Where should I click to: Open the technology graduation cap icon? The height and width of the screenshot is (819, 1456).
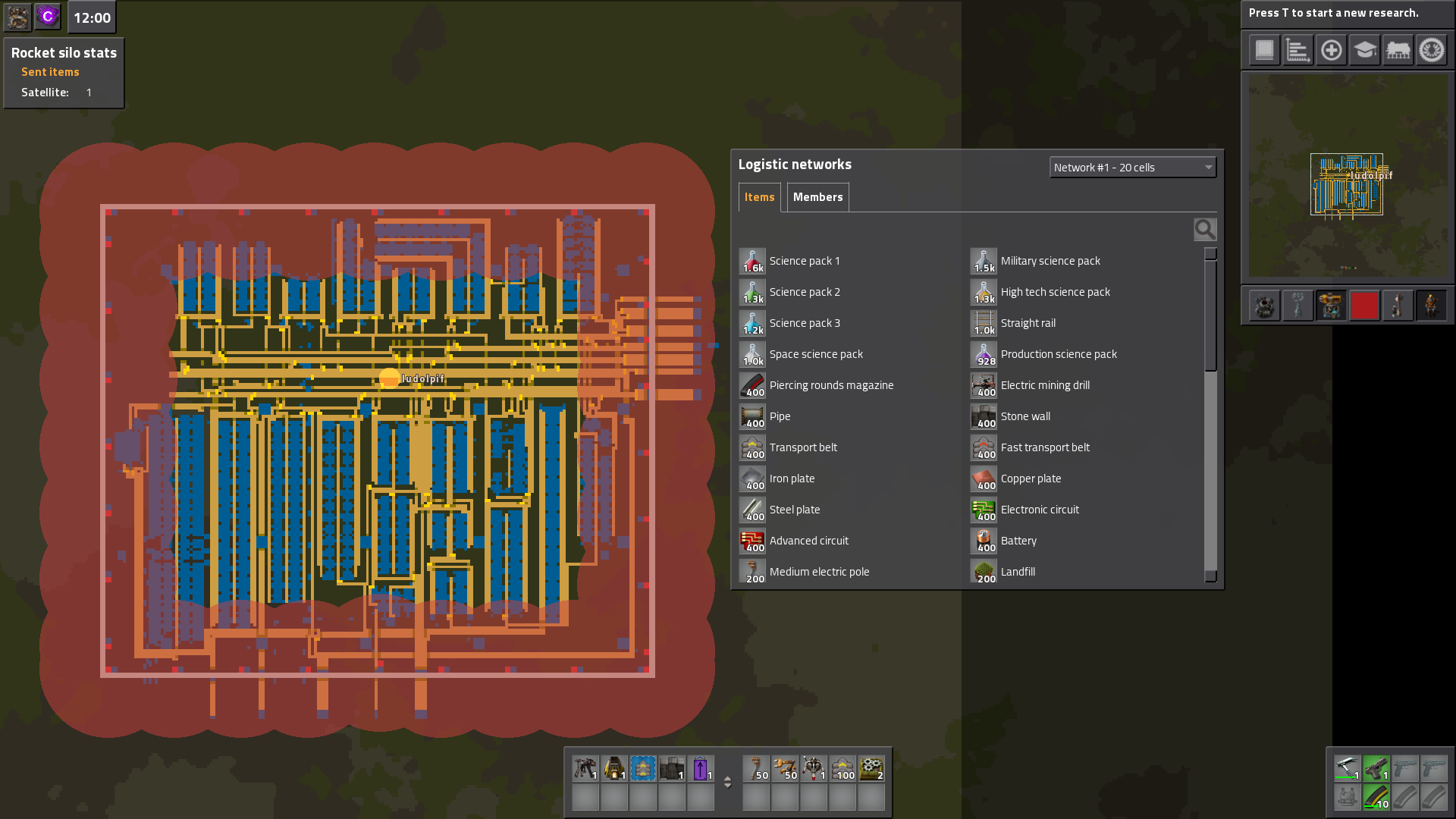coord(1364,51)
